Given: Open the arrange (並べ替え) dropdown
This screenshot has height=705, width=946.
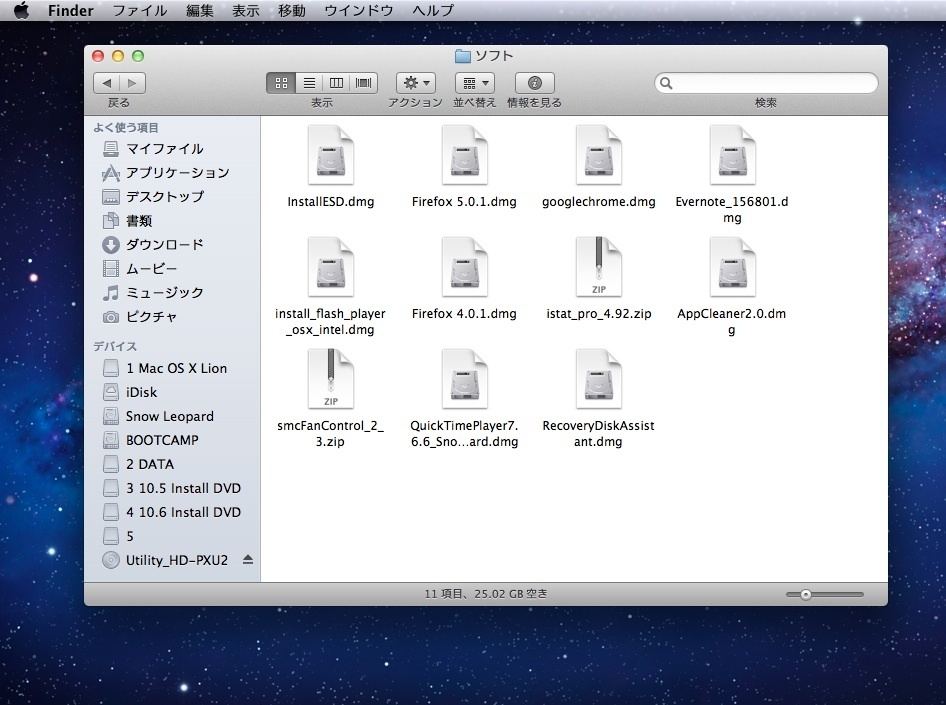Looking at the screenshot, I should click(x=474, y=83).
